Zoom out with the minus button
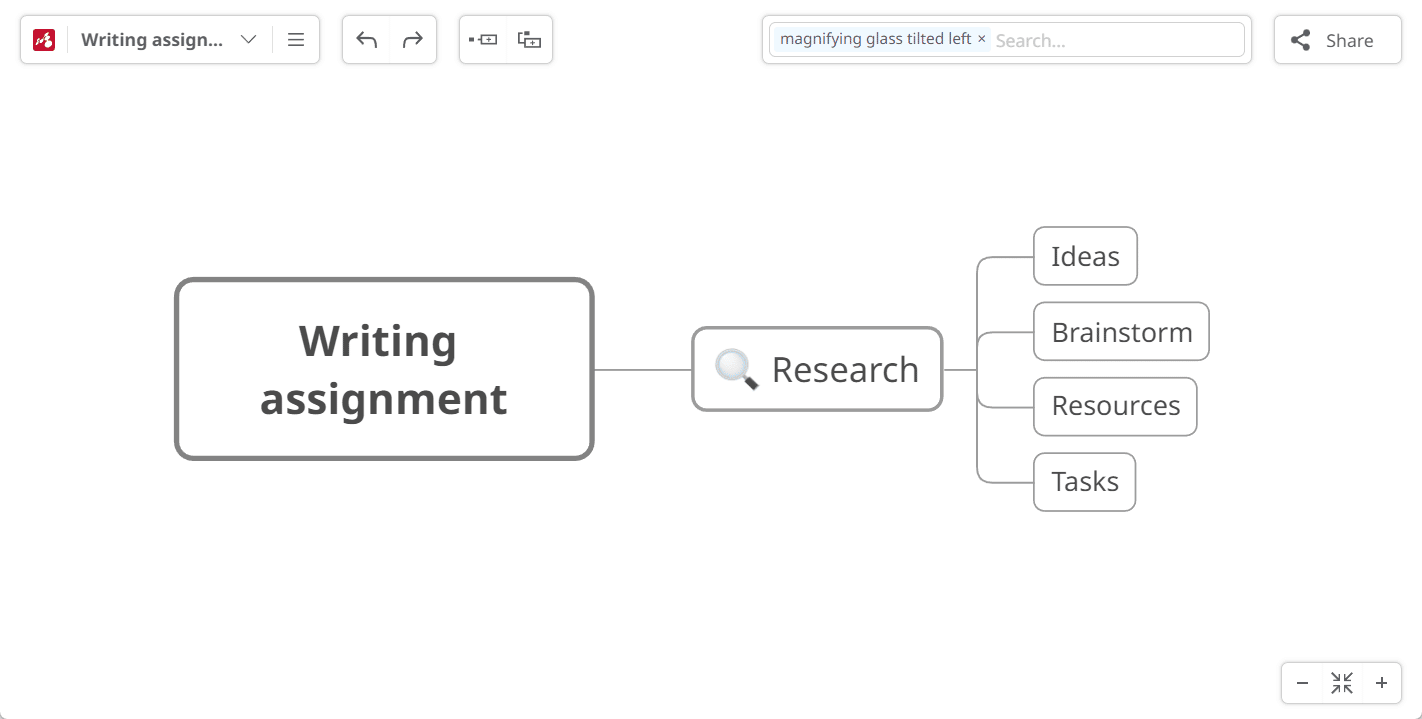Screen dimensions: 1422x719 coord(1302,683)
